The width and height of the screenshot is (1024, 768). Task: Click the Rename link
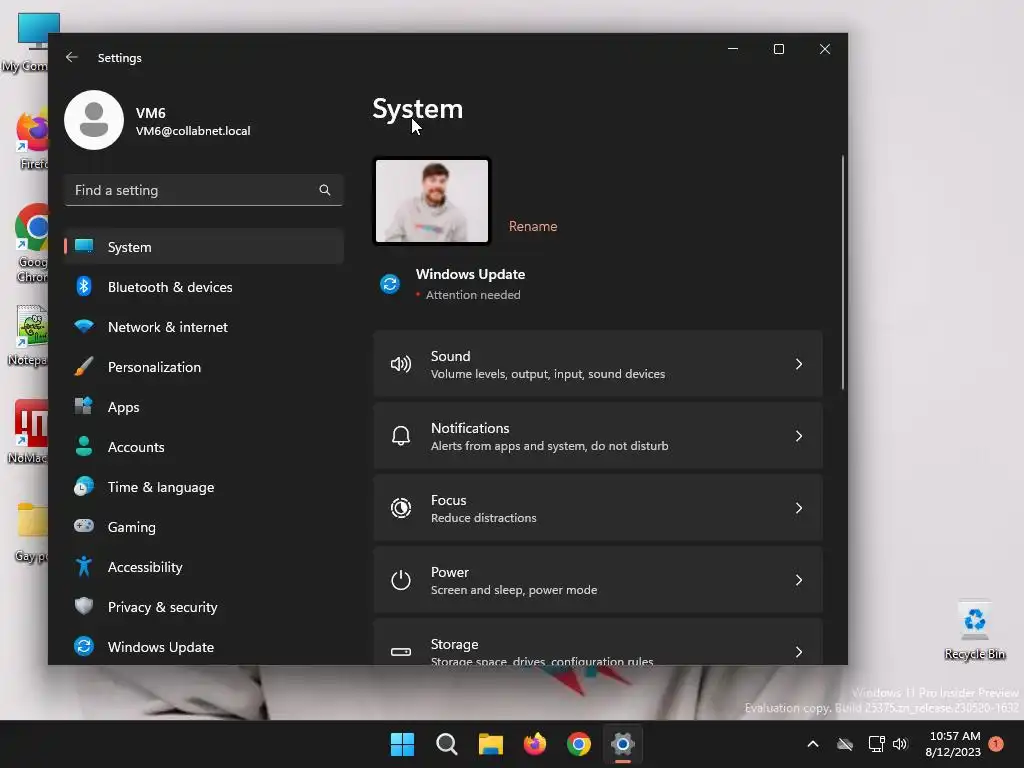[x=533, y=226]
